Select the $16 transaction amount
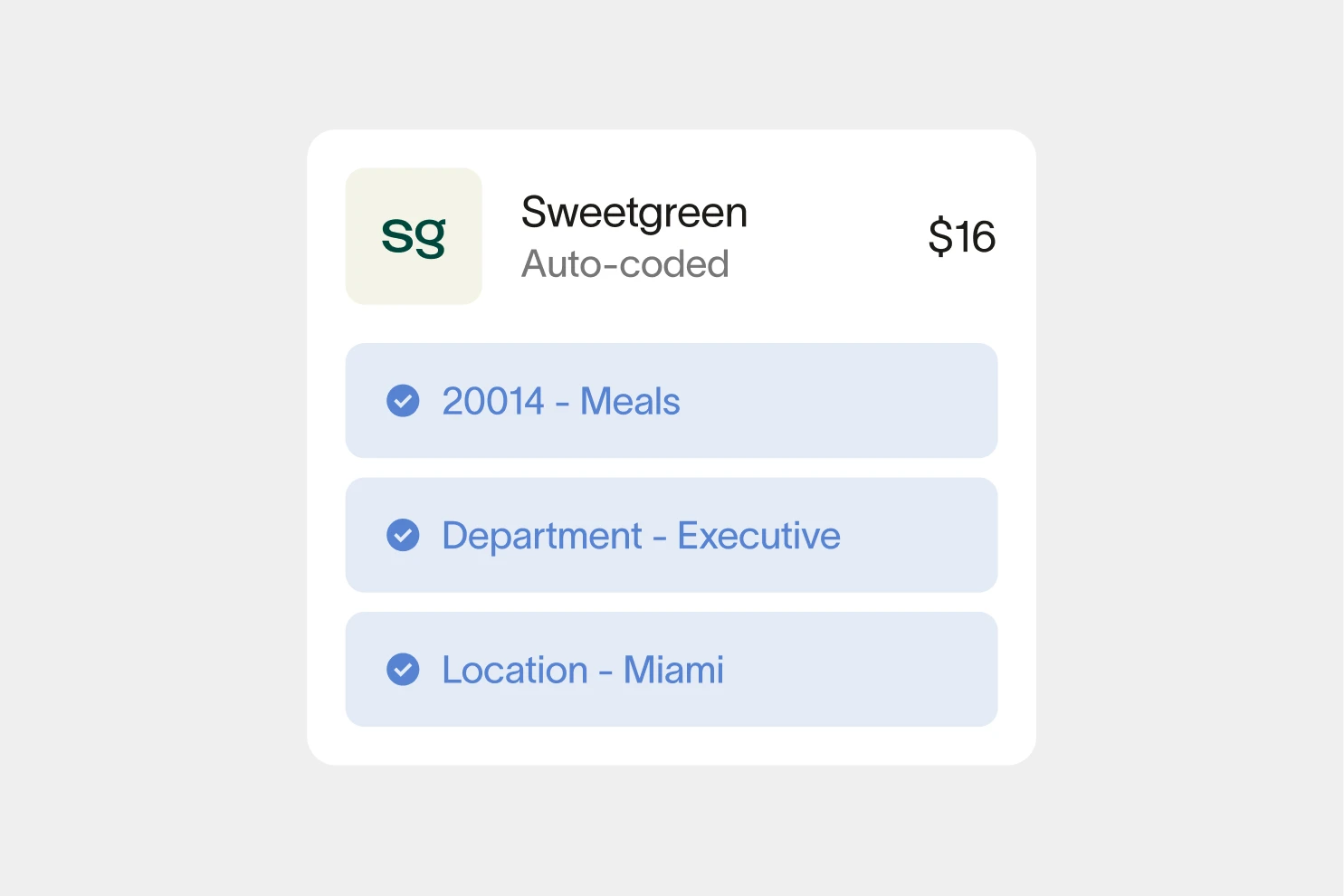The height and width of the screenshot is (896, 1344). click(961, 237)
